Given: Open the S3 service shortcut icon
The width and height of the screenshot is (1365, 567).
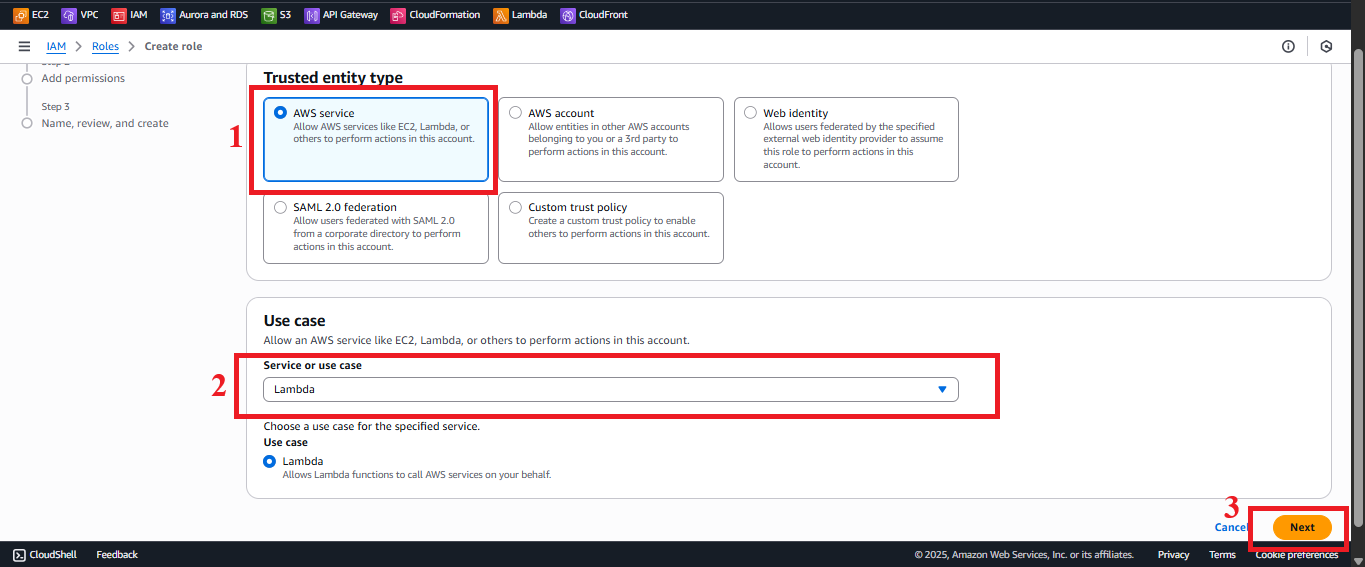Looking at the screenshot, I should click(269, 15).
